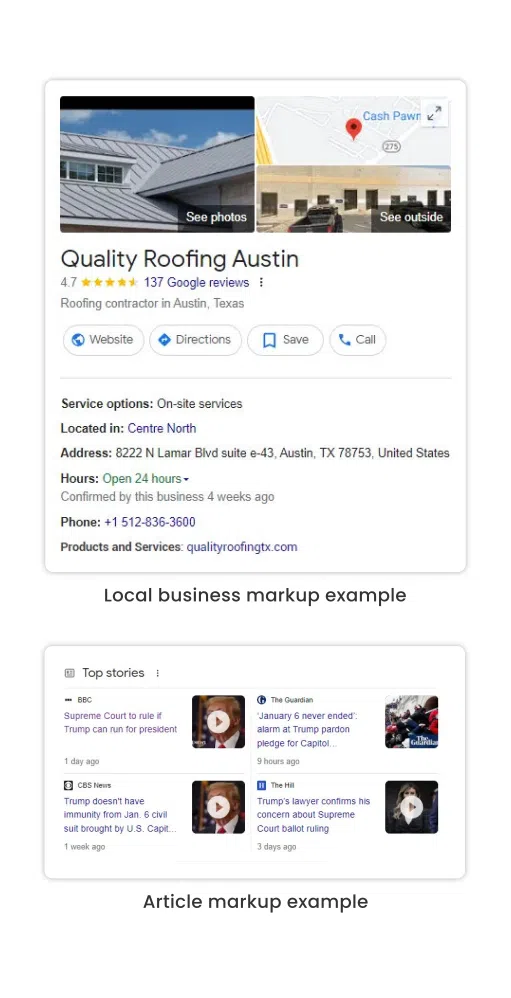The height and width of the screenshot is (998, 511).
Task: Click the phone number +1 512-836-3600
Action: [150, 522]
